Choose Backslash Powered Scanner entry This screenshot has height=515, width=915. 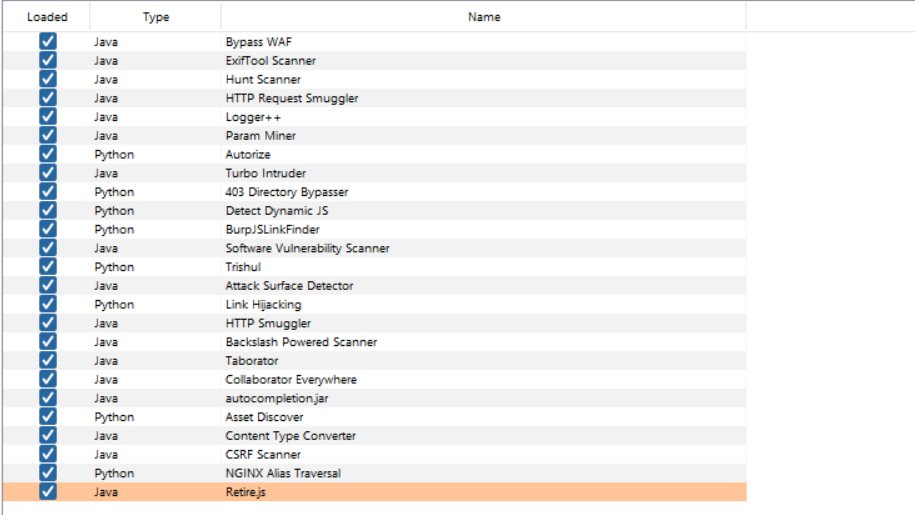(301, 342)
